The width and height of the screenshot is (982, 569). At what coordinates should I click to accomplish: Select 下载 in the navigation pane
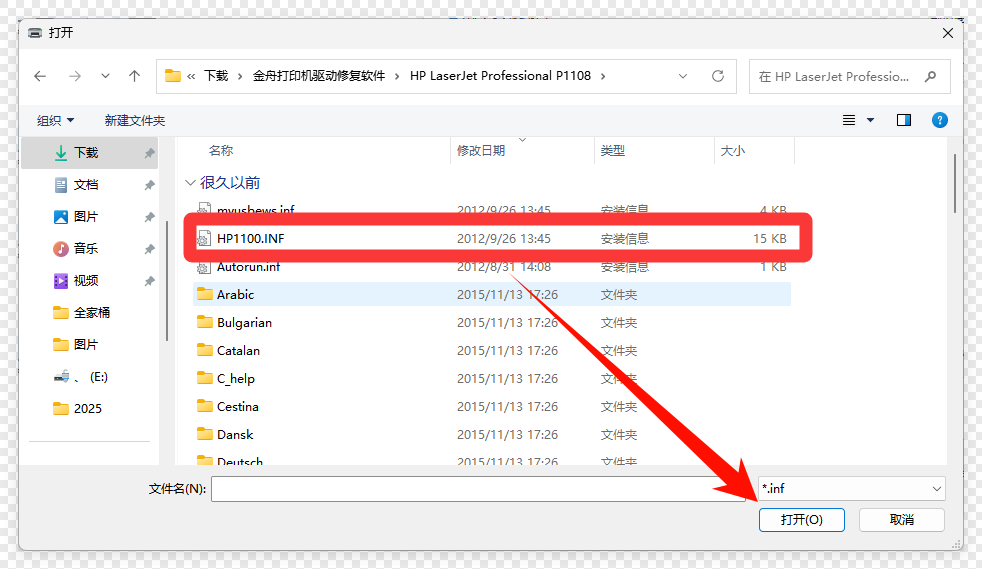(x=86, y=153)
